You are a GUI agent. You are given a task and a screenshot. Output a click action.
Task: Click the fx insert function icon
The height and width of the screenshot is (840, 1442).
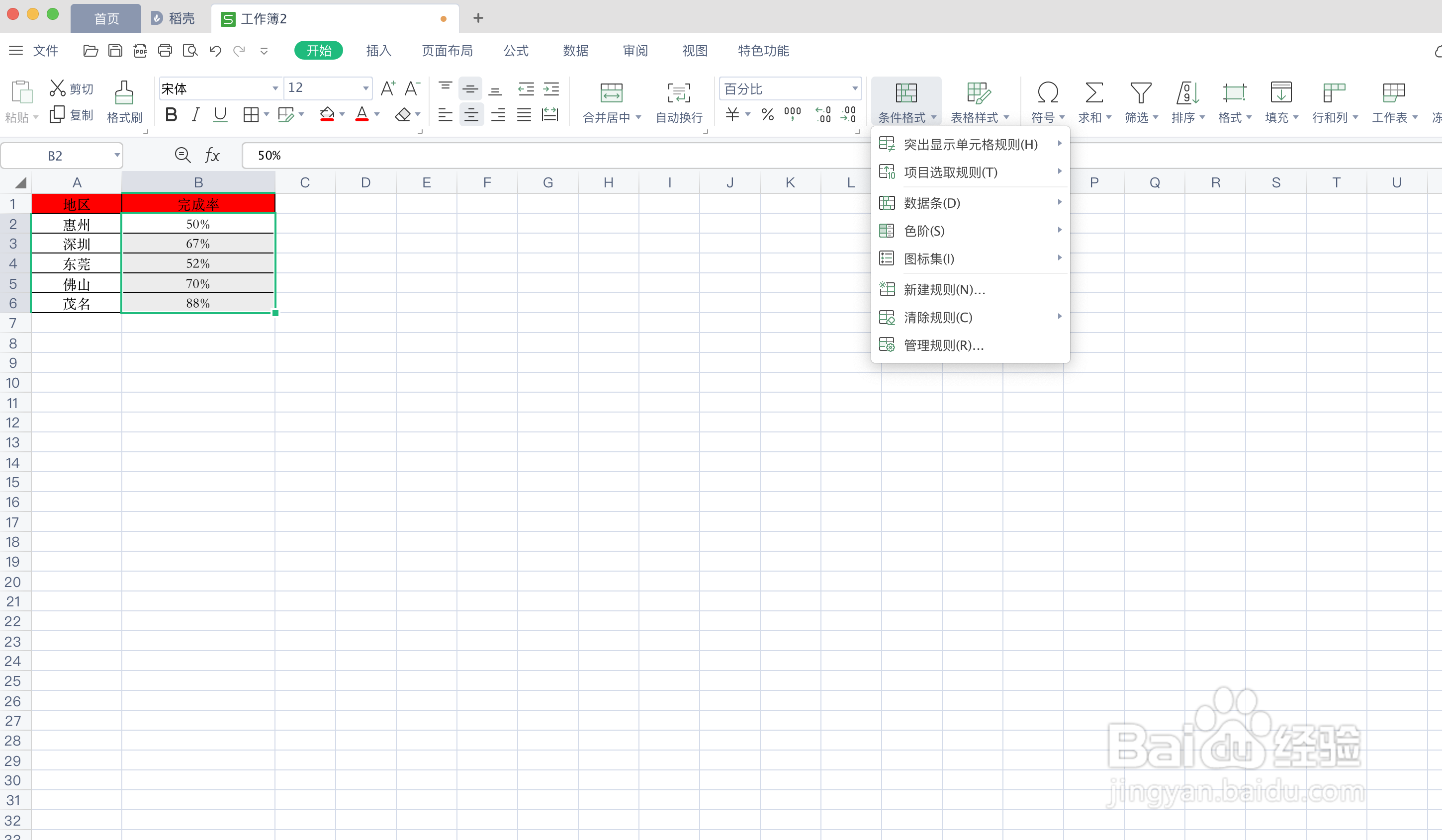point(212,155)
